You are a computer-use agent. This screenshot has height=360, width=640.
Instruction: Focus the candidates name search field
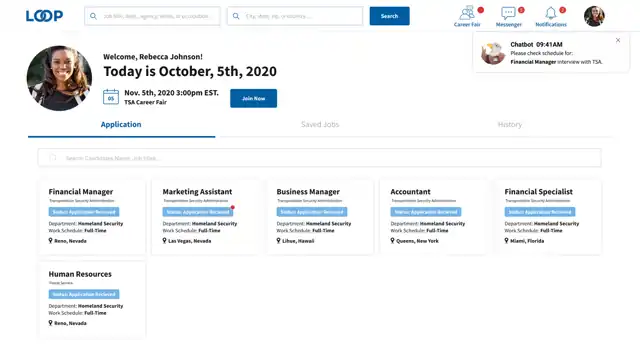coord(320,158)
